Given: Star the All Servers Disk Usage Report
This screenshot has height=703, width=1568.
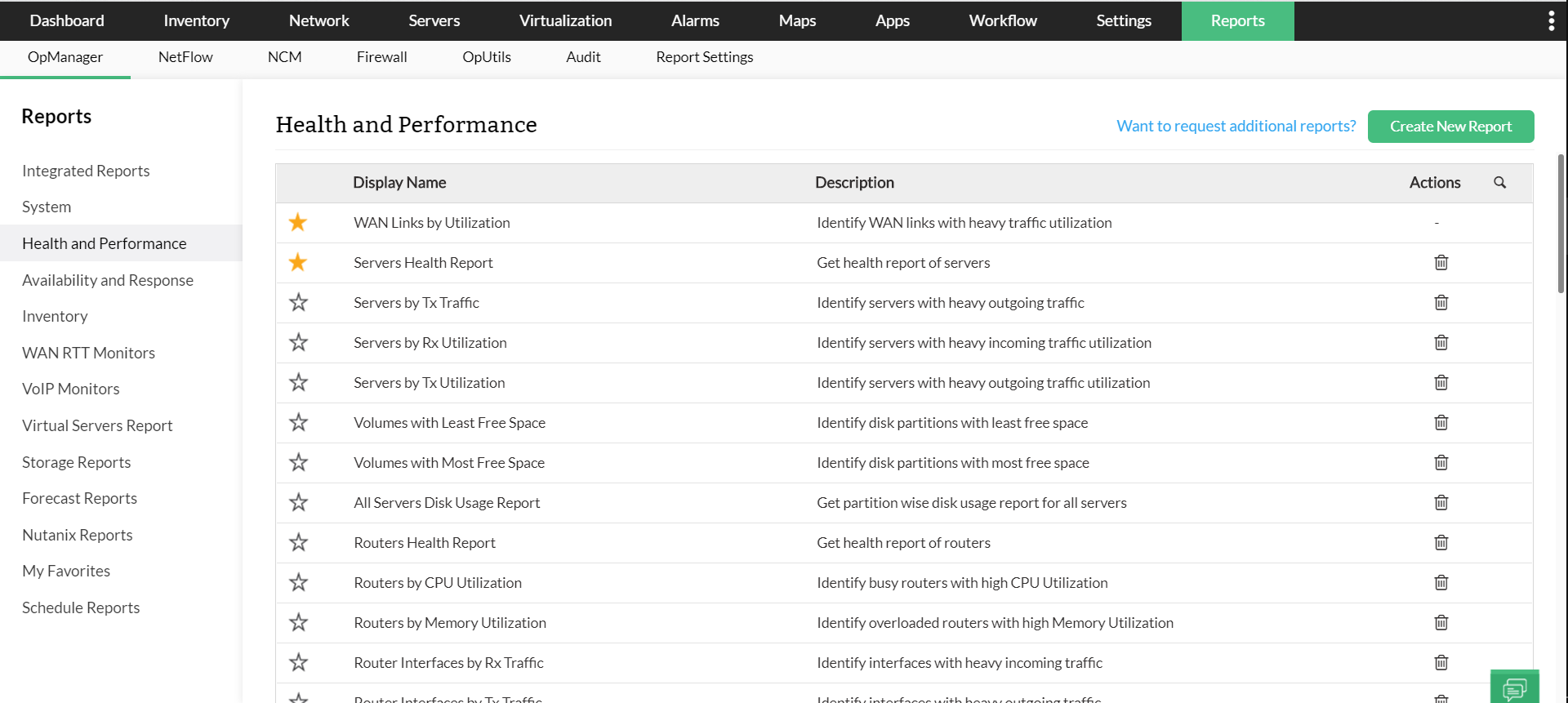Looking at the screenshot, I should (x=298, y=502).
